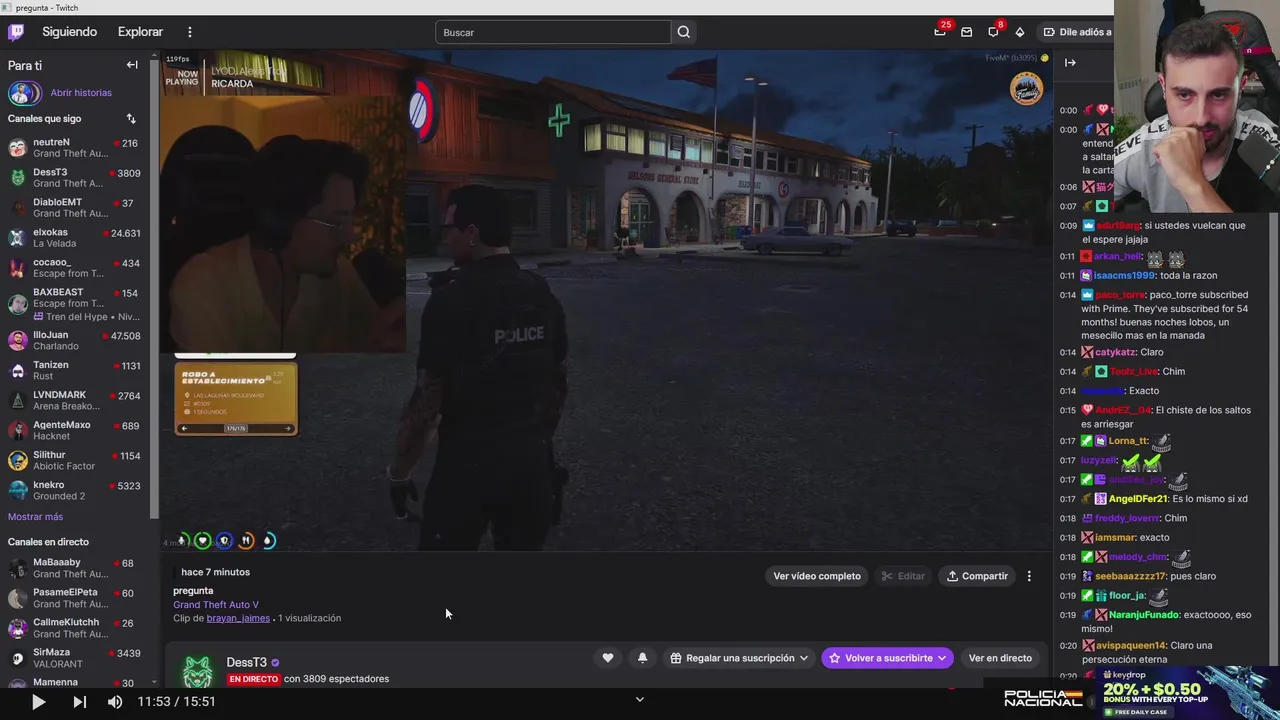Viewport: 1280px width, 720px height.
Task: Click the Dile adiós a button
Action: coord(1077,32)
